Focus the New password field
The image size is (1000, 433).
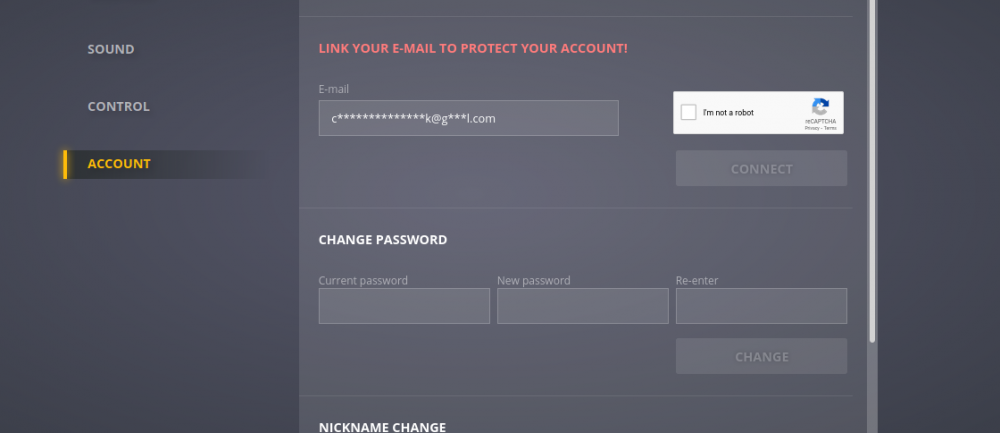(582, 306)
